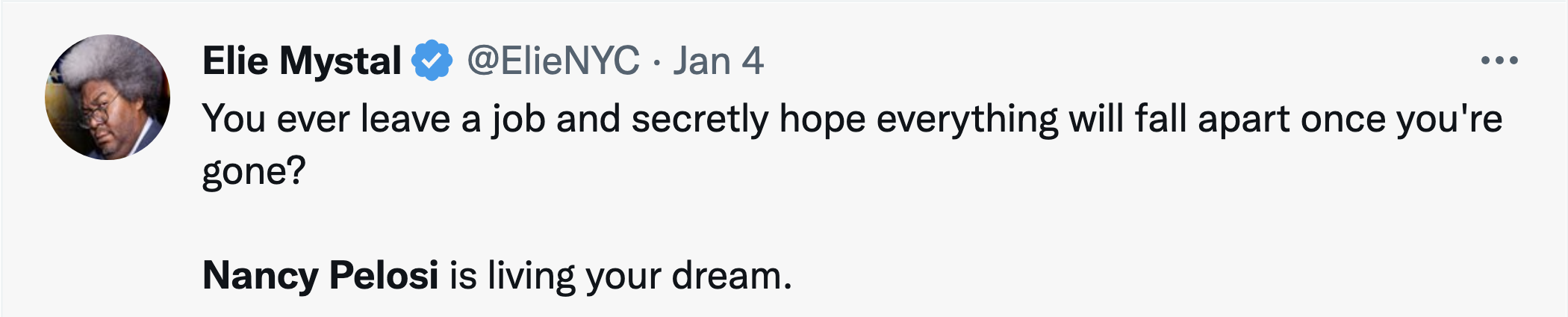1568x317 pixels.
Task: Click "is living your dream." text
Action: point(620,275)
